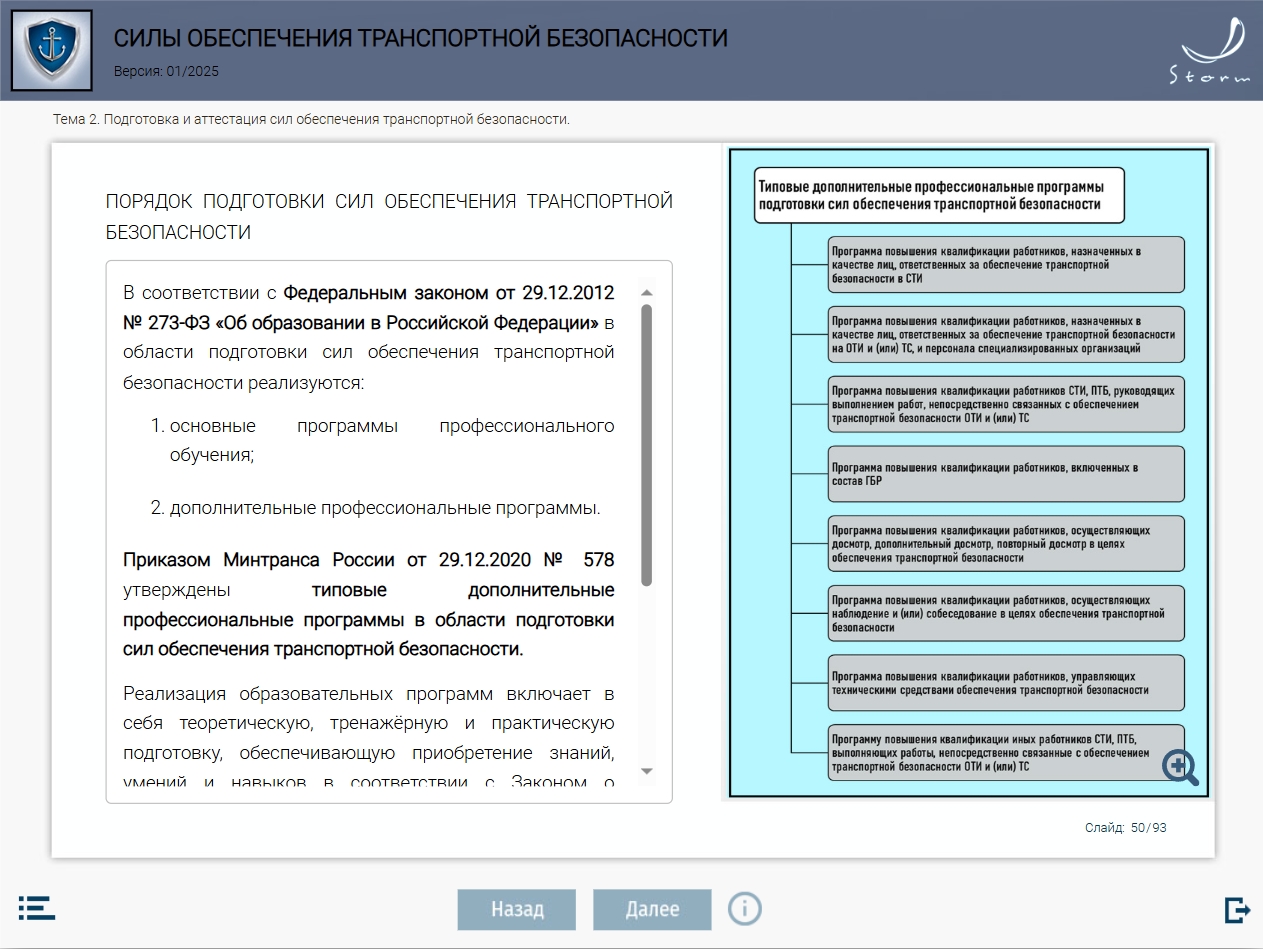This screenshot has height=949, width=1263.
Task: Click diagram box about безопасности в СТИ
Action: [x=1007, y=265]
